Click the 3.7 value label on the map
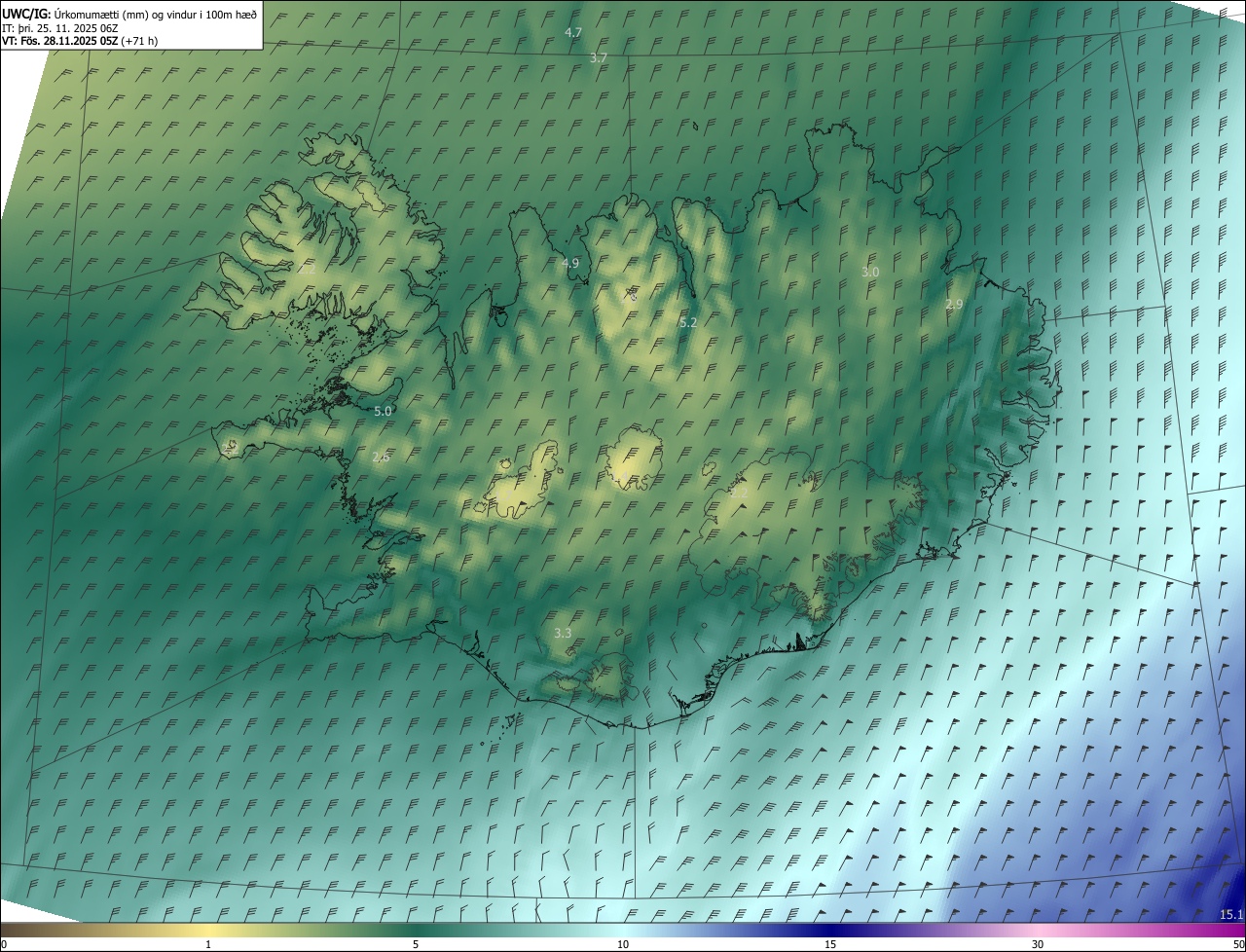 (x=599, y=58)
